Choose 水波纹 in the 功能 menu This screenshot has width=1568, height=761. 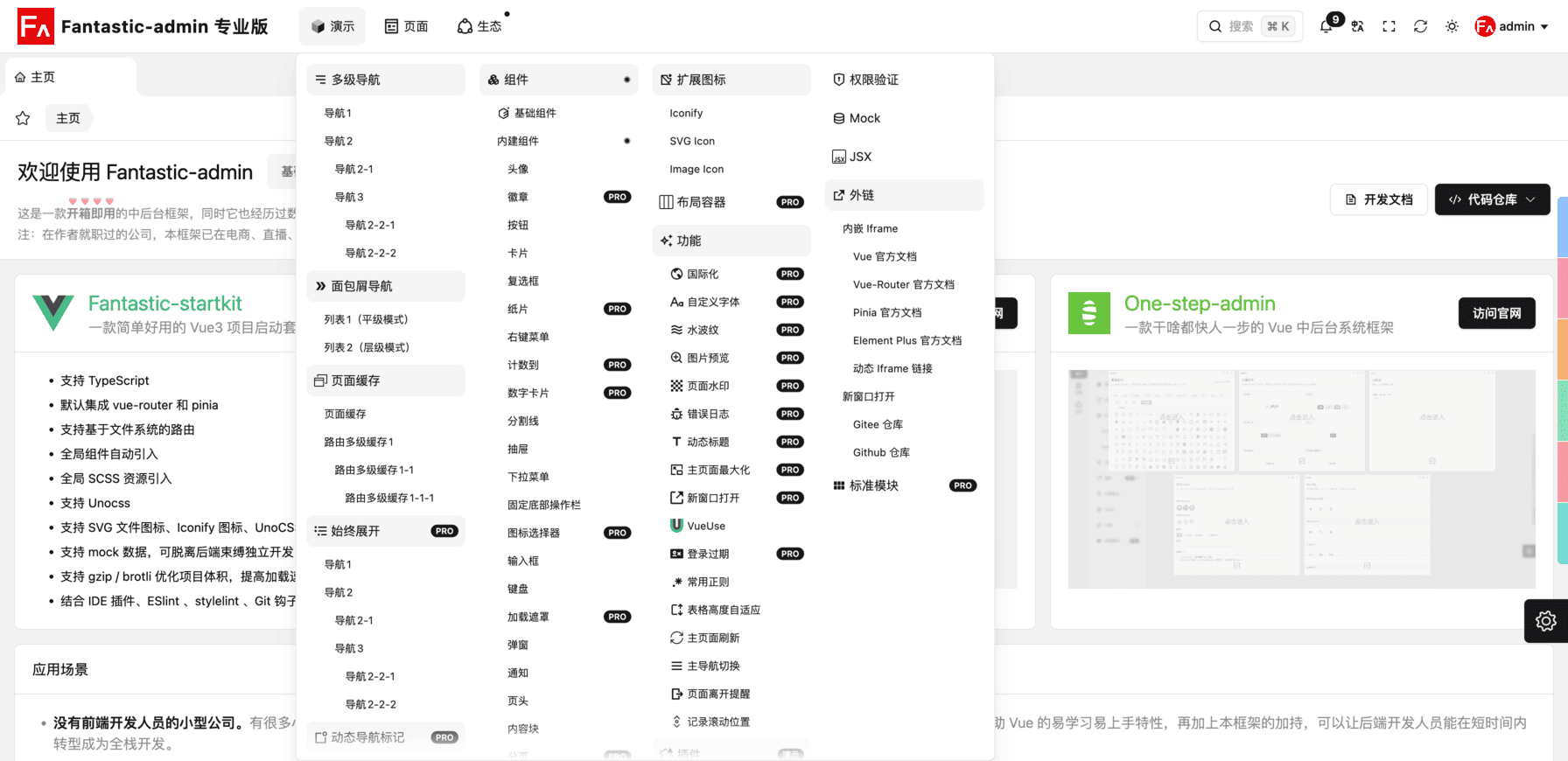tap(703, 330)
